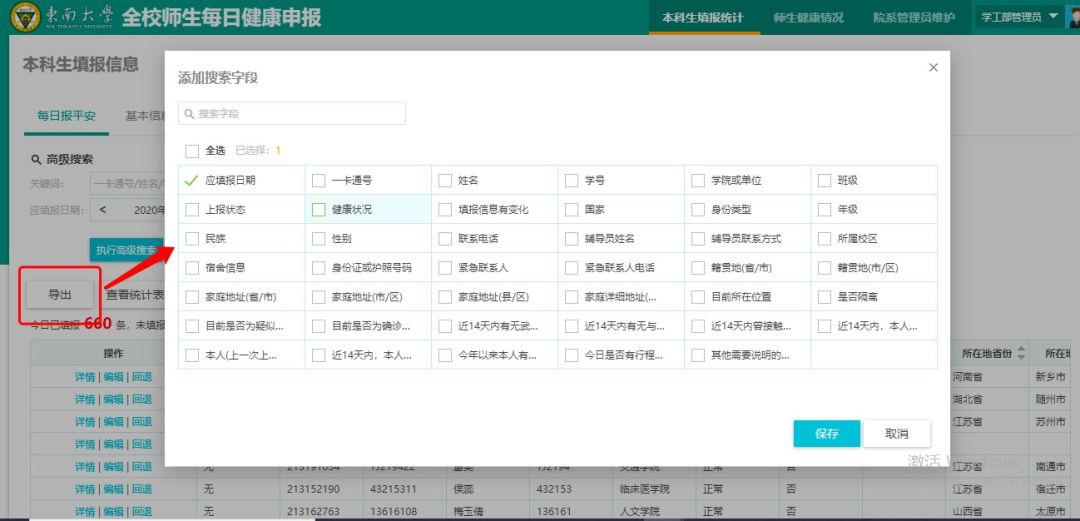1080x521 pixels.
Task: Check the 籍贯地(省/市) field
Action: [698, 268]
